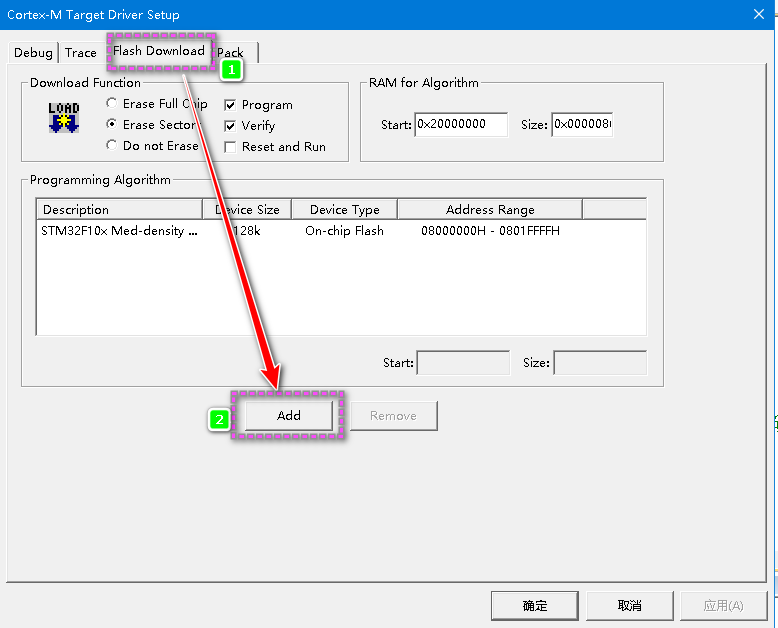Click the 128k device size cell
The width and height of the screenshot is (778, 628).
point(247,231)
